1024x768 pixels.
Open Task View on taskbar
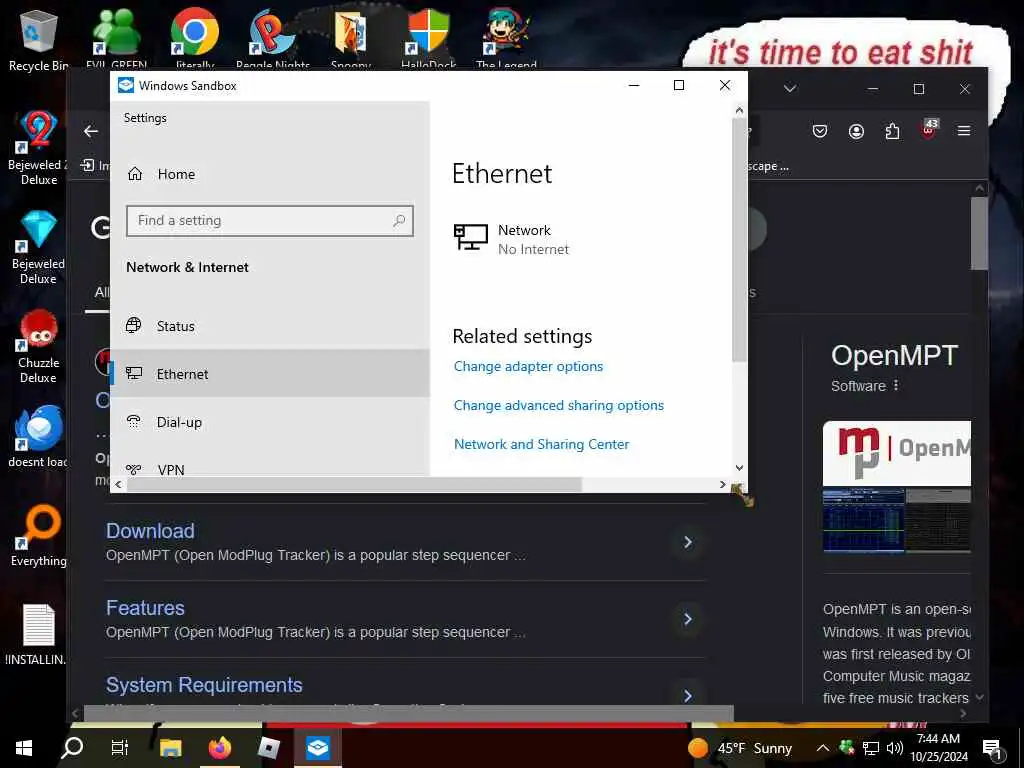click(x=120, y=748)
